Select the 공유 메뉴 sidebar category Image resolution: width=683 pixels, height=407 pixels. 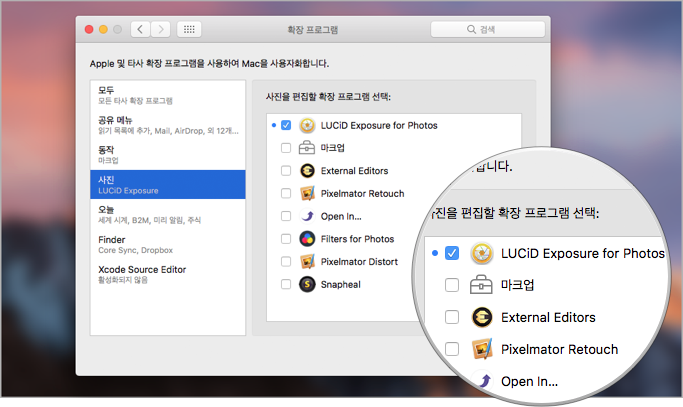click(x=168, y=125)
